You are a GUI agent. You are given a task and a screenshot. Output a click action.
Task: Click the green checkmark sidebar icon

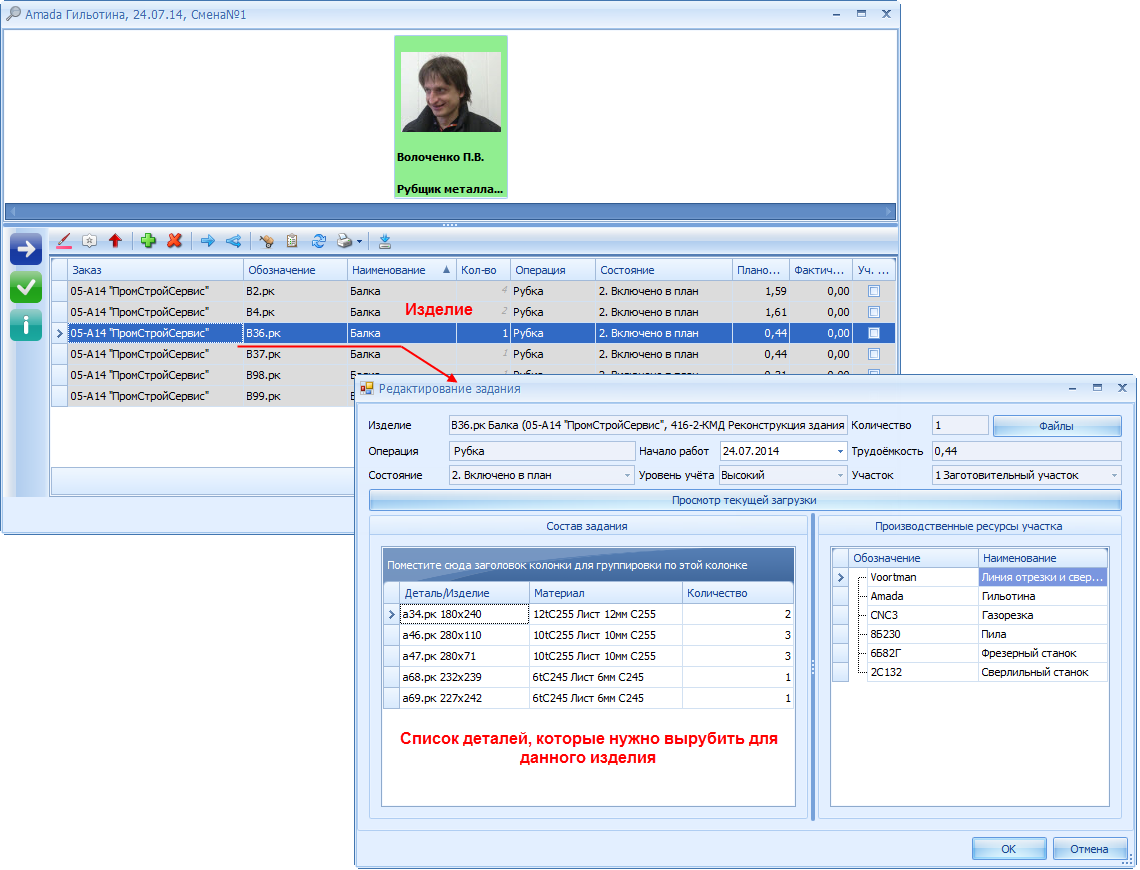pos(25,287)
